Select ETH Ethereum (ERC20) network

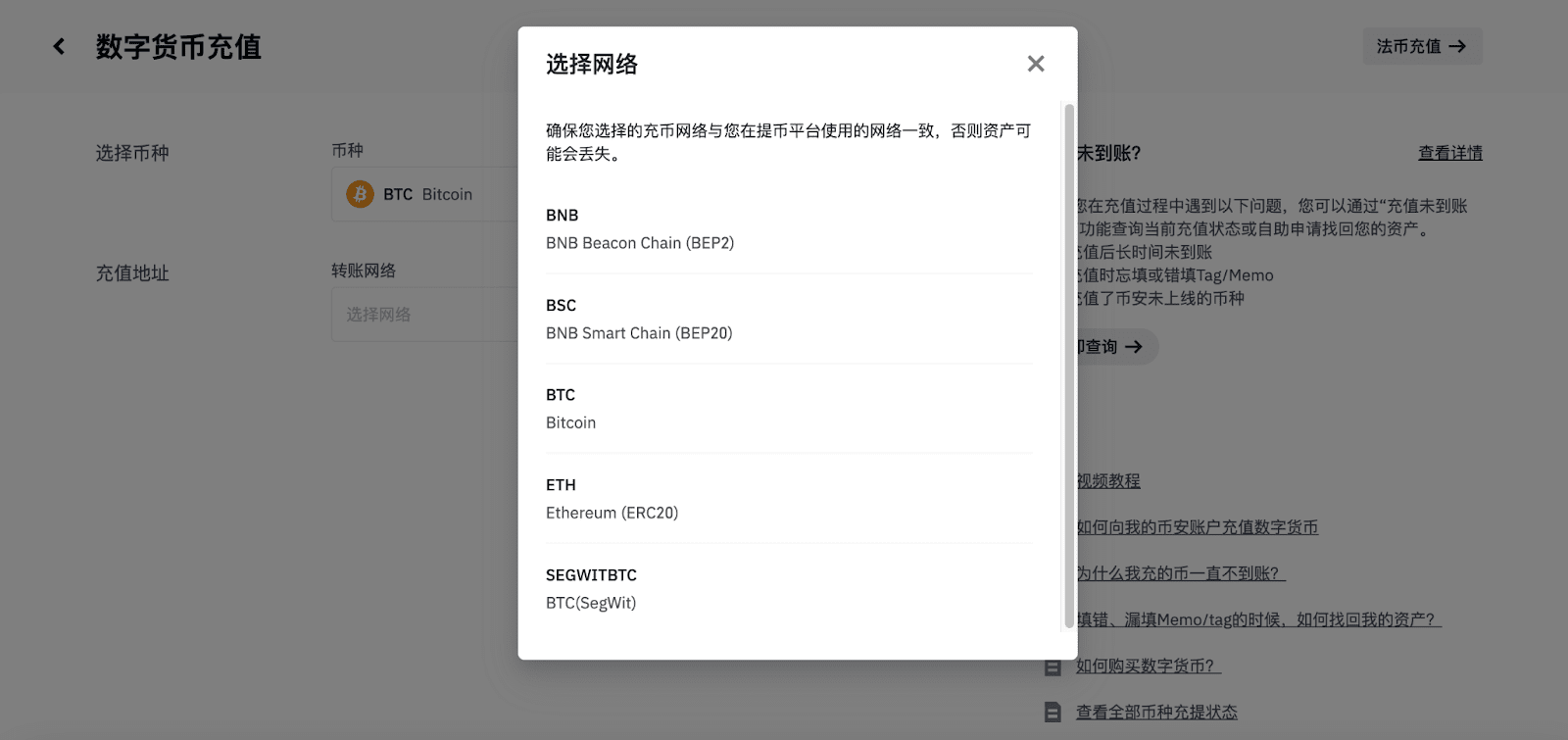point(789,499)
